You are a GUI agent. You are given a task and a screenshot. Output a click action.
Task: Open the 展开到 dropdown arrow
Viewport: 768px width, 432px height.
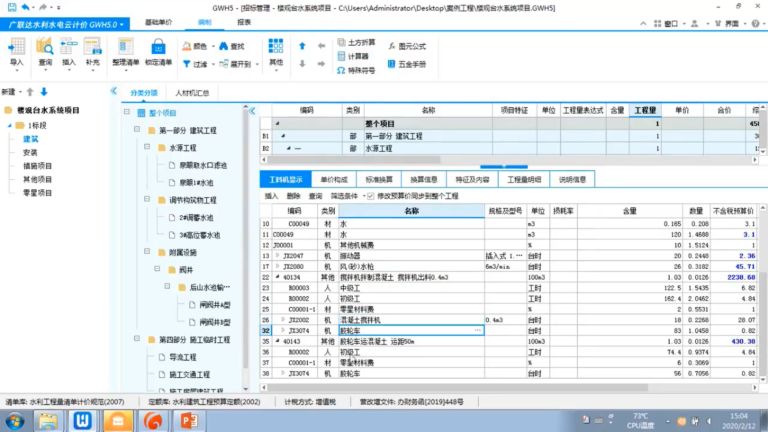pyautogui.click(x=257, y=65)
